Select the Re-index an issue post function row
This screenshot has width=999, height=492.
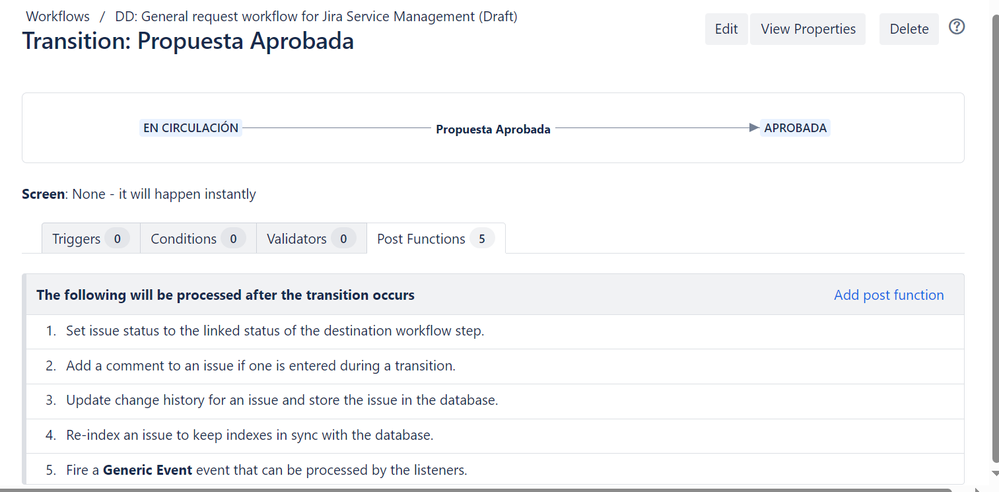(x=494, y=436)
